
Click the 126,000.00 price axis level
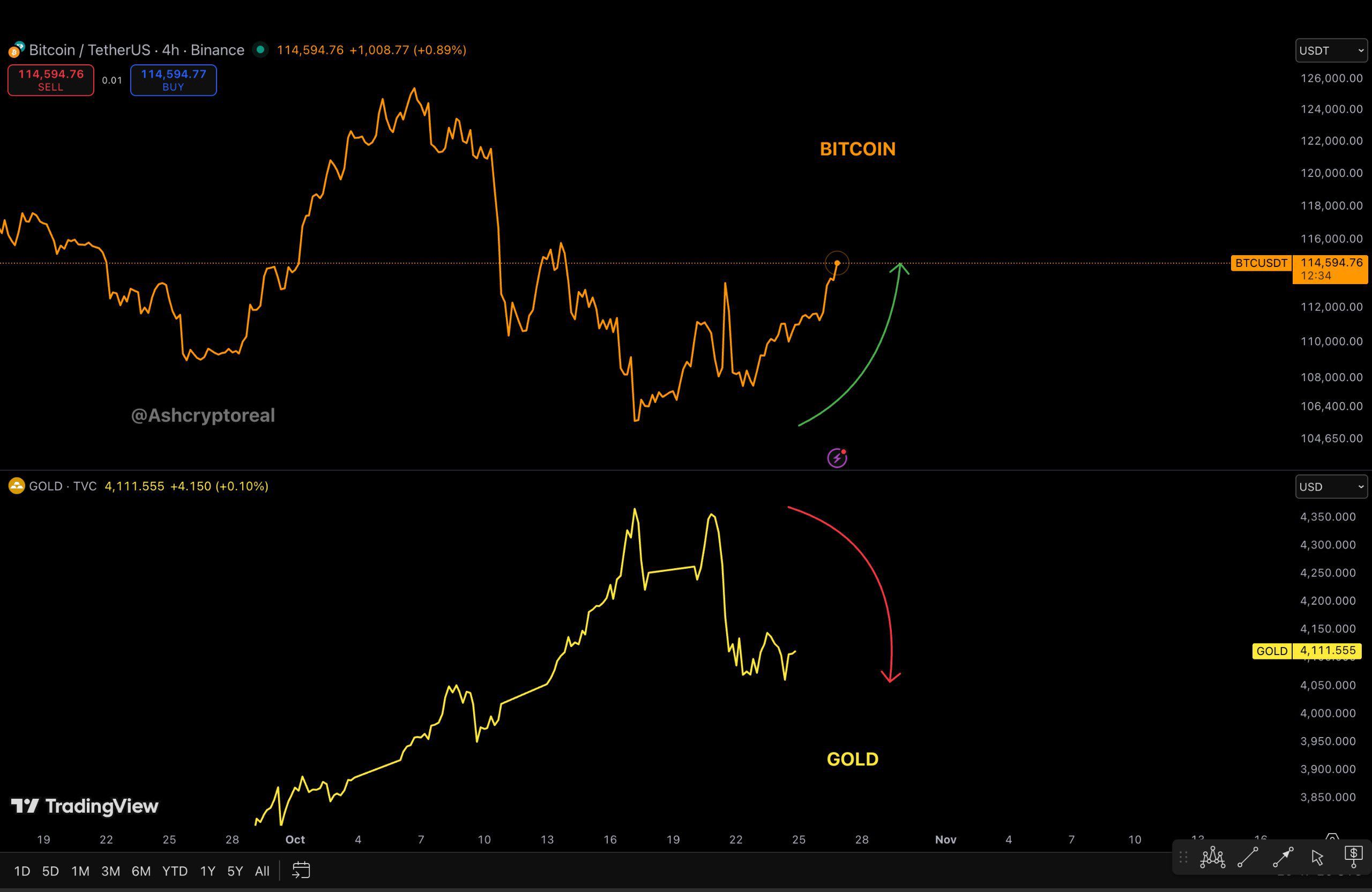(x=1332, y=78)
